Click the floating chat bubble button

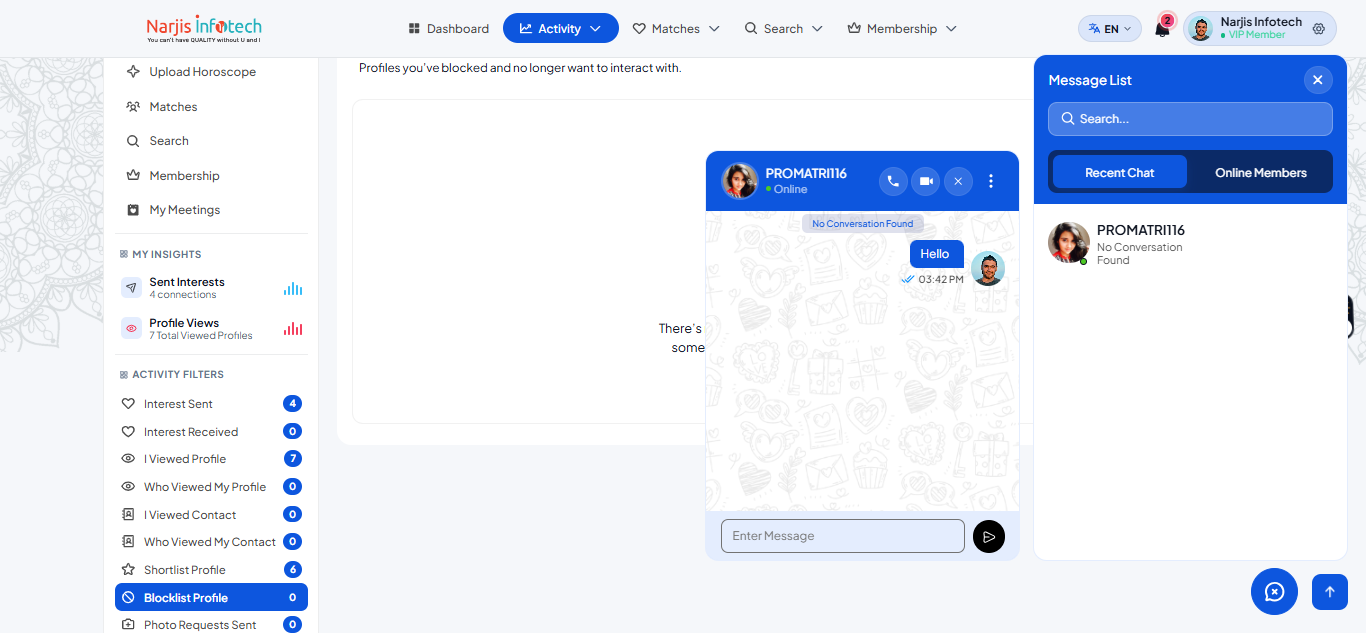tap(1274, 592)
